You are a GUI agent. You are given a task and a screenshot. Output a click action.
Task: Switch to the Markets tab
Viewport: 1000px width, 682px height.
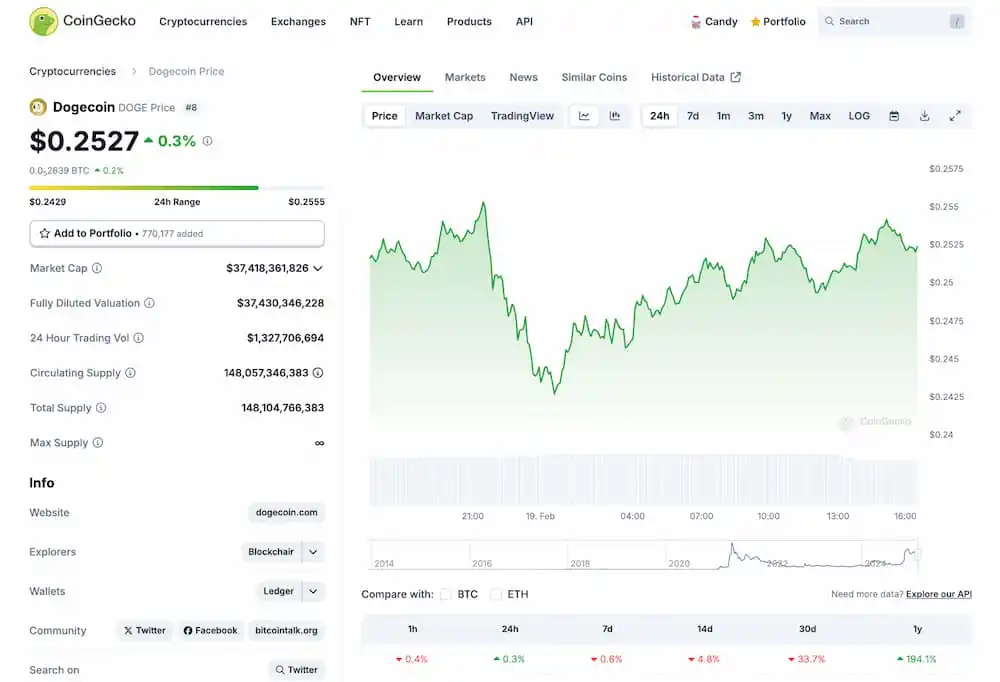pos(465,77)
